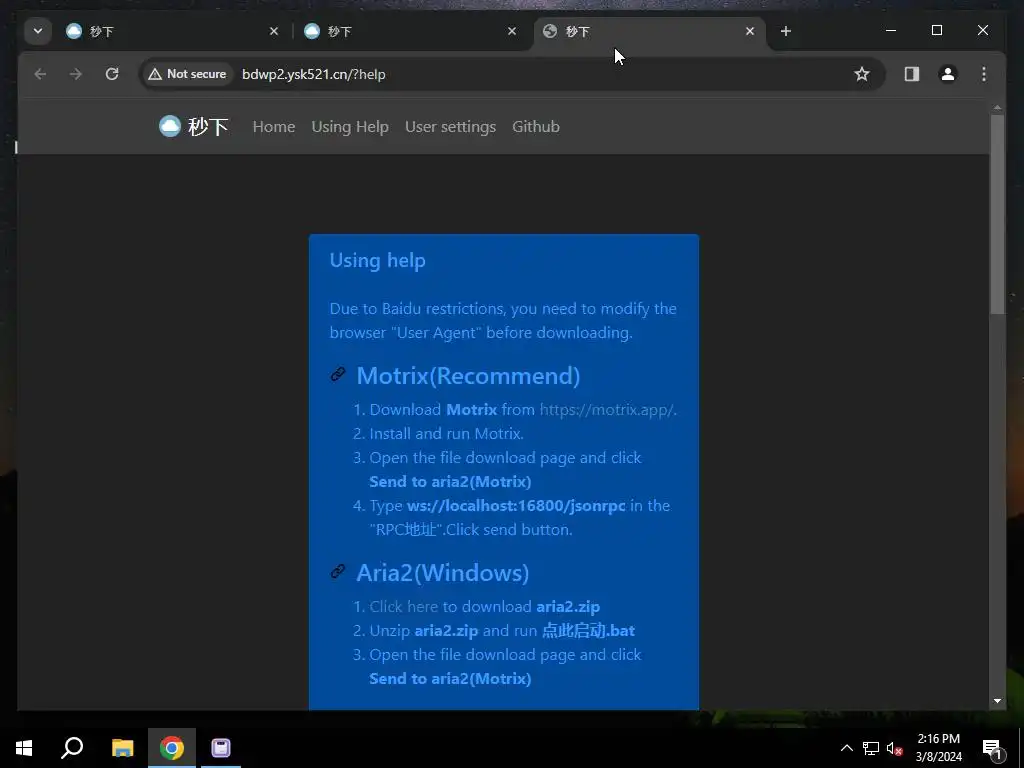This screenshot has width=1024, height=768.
Task: Open network status tray icon
Action: click(x=871, y=748)
